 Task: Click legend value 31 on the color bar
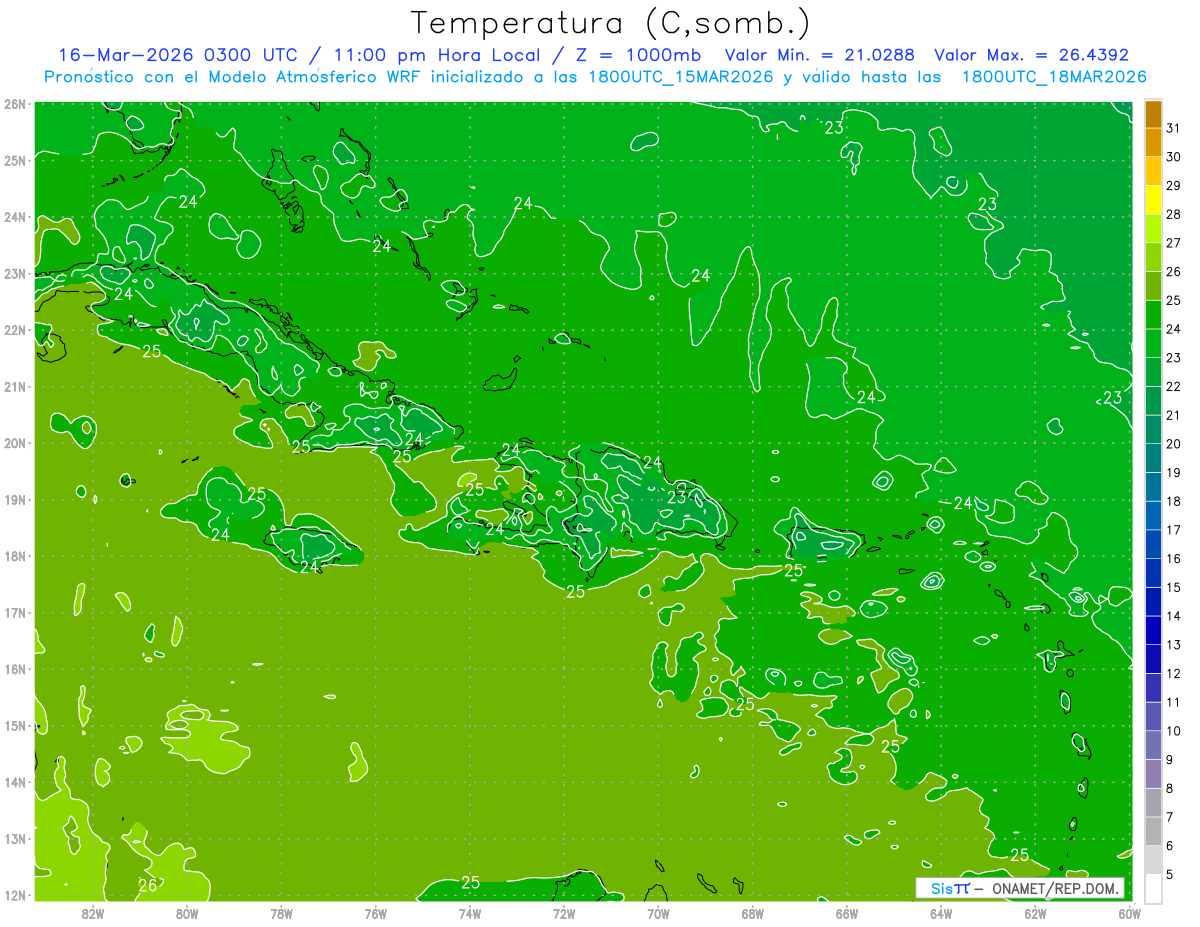(x=1173, y=128)
